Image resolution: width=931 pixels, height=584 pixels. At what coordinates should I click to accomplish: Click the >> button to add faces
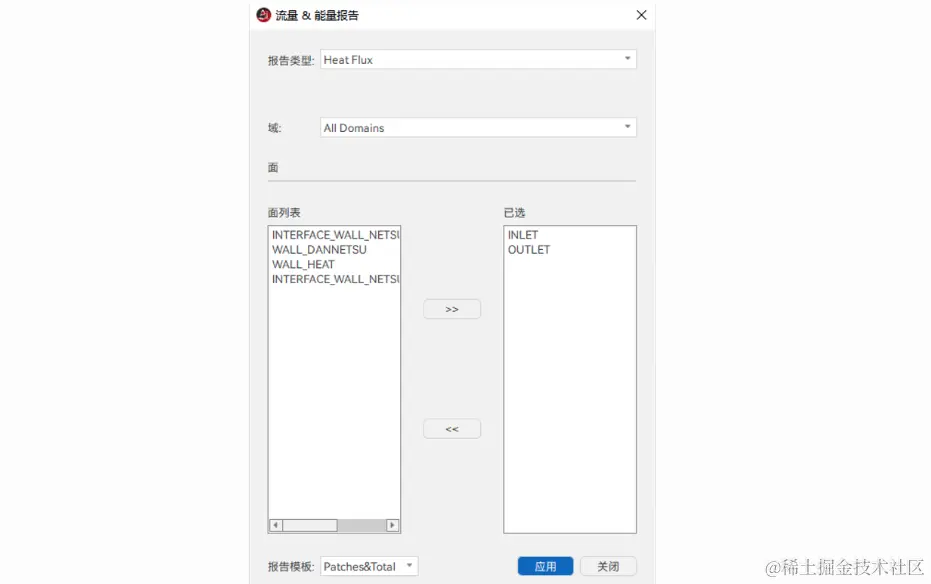tap(452, 309)
